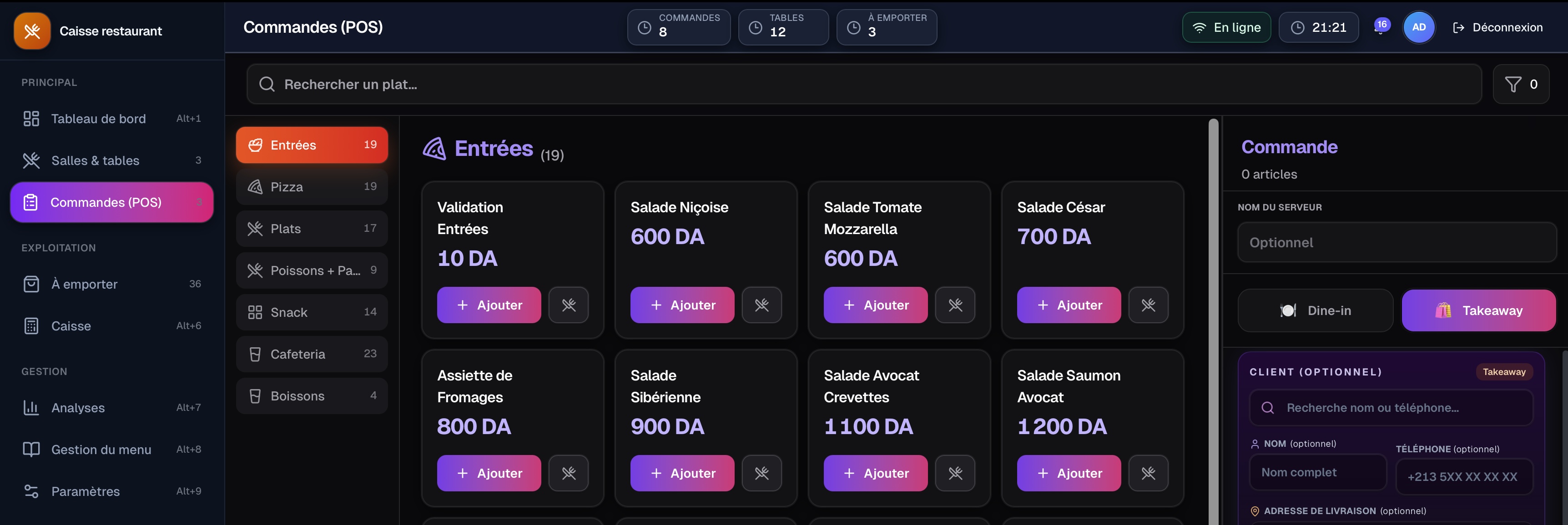The width and height of the screenshot is (1568, 525).
Task: Select the Poissons + Pa... category
Action: click(312, 270)
